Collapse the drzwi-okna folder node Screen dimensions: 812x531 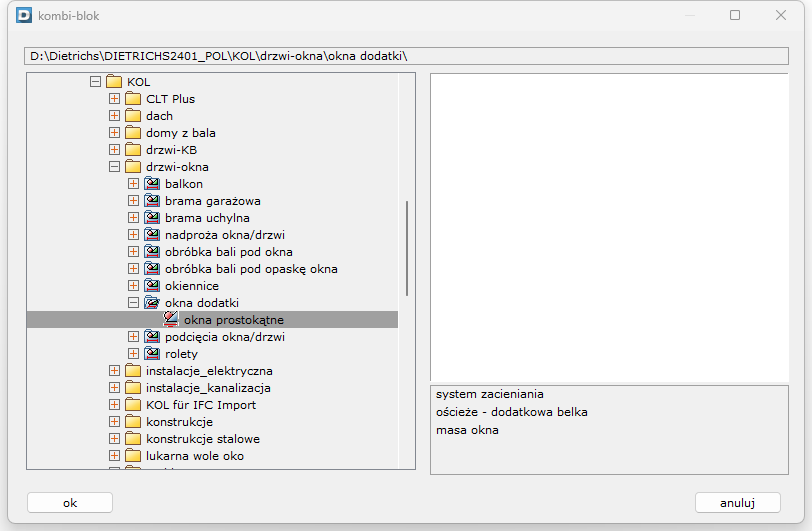click(x=114, y=167)
